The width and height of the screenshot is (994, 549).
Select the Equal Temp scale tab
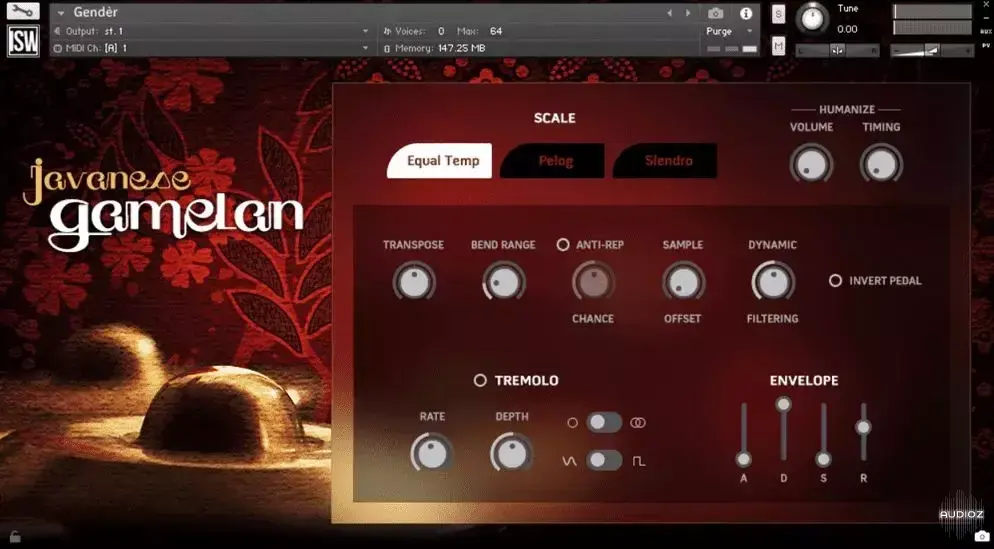(439, 160)
